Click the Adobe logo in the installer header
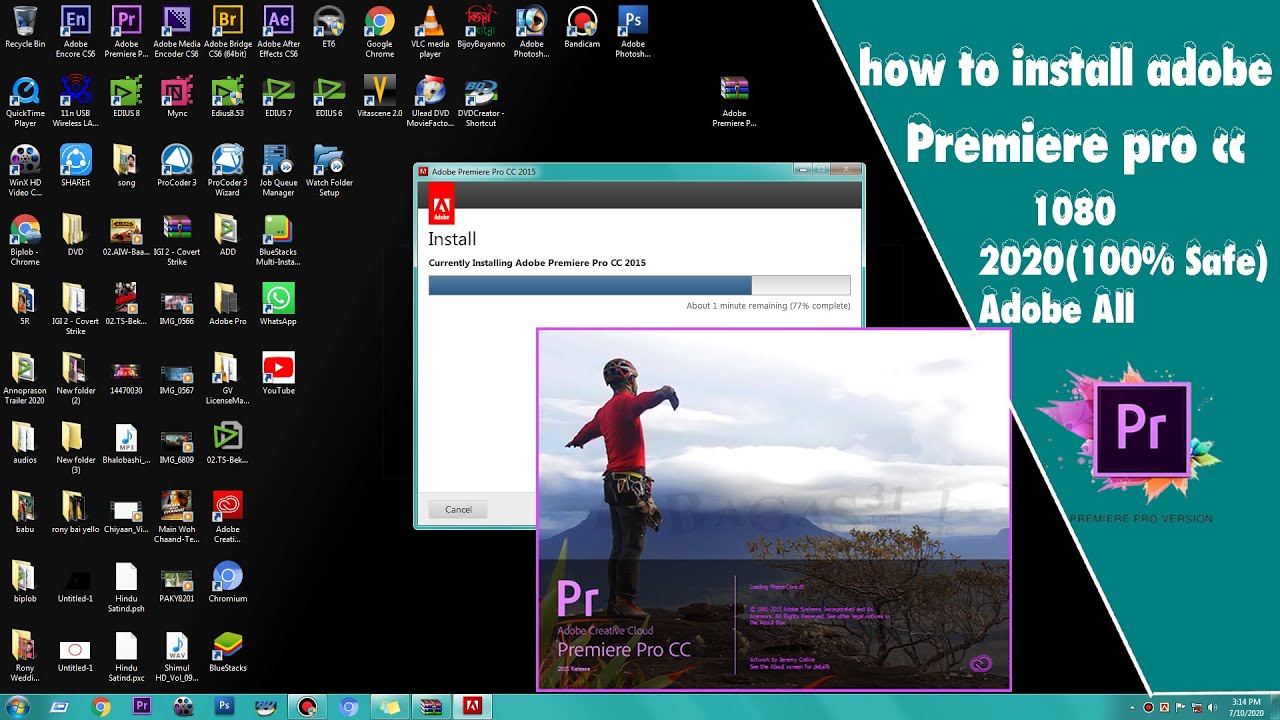This screenshot has width=1280, height=720. 441,203
